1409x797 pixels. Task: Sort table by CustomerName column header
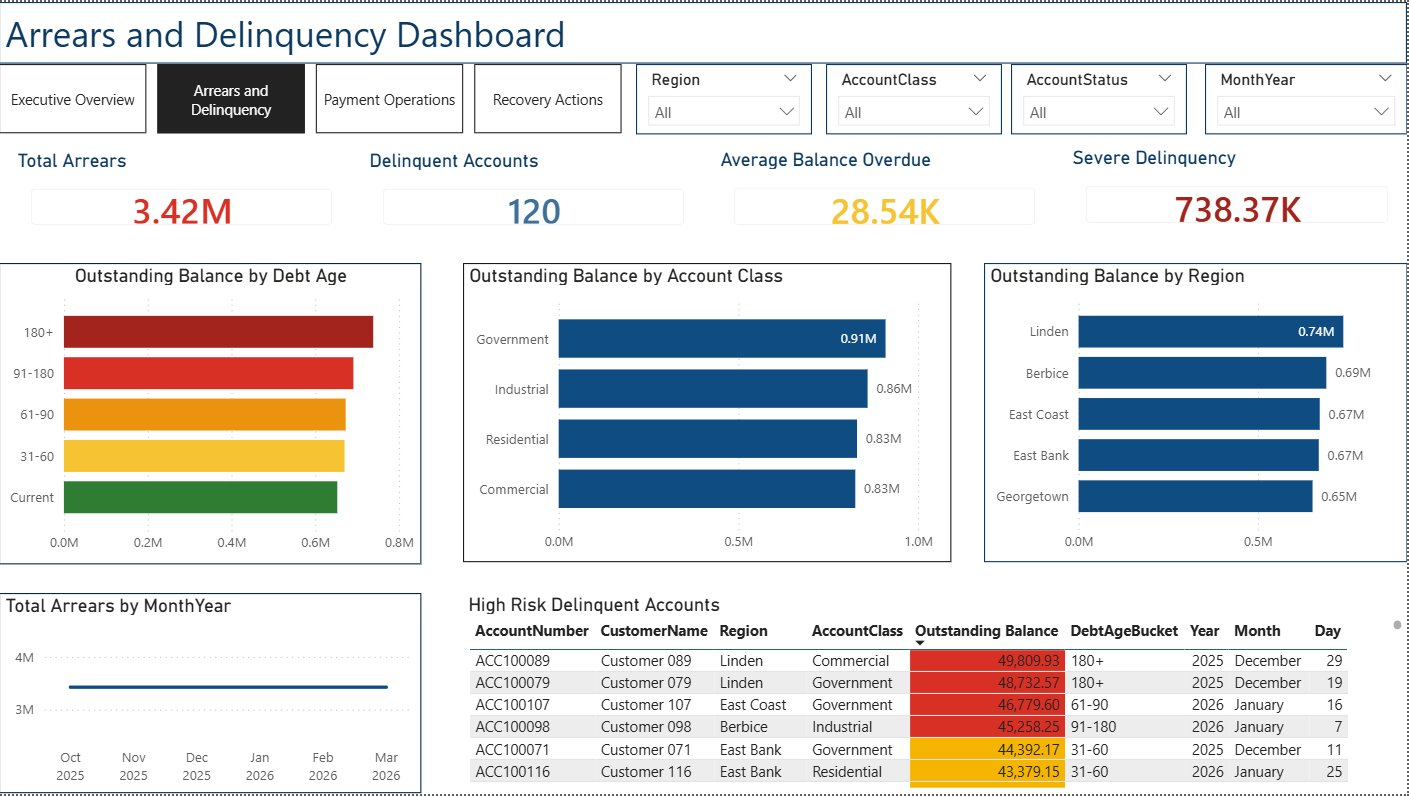(x=654, y=631)
